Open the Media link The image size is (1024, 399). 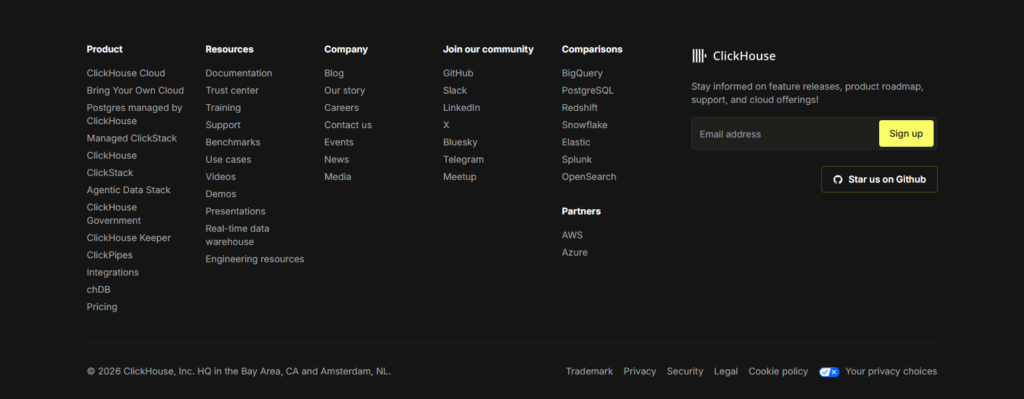click(x=338, y=177)
